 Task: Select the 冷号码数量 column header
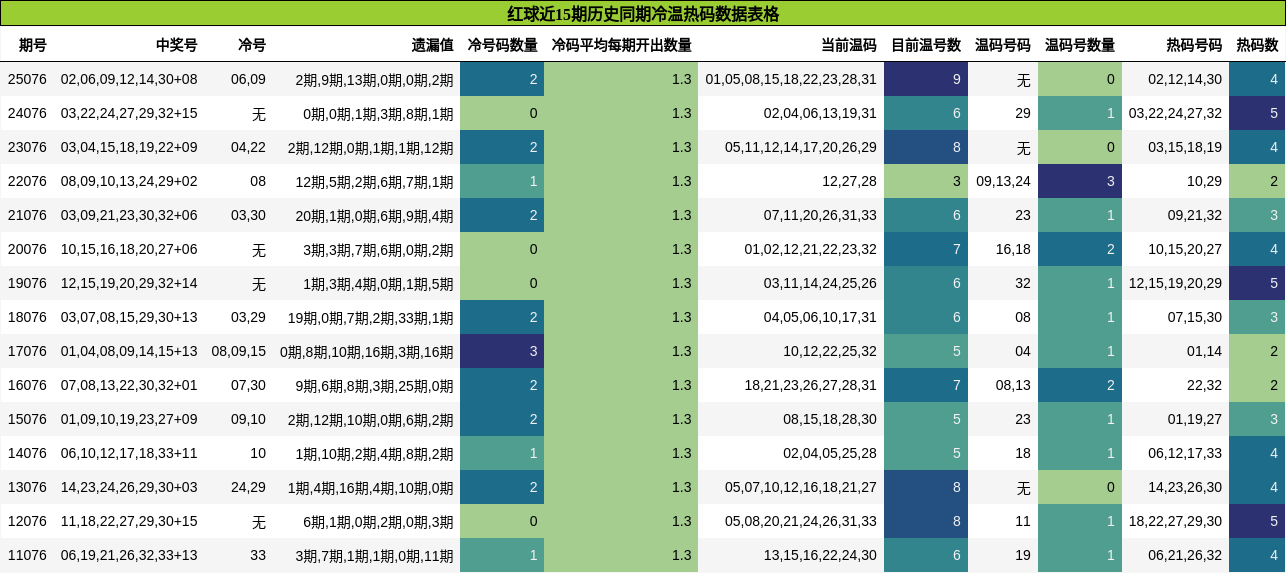point(502,45)
